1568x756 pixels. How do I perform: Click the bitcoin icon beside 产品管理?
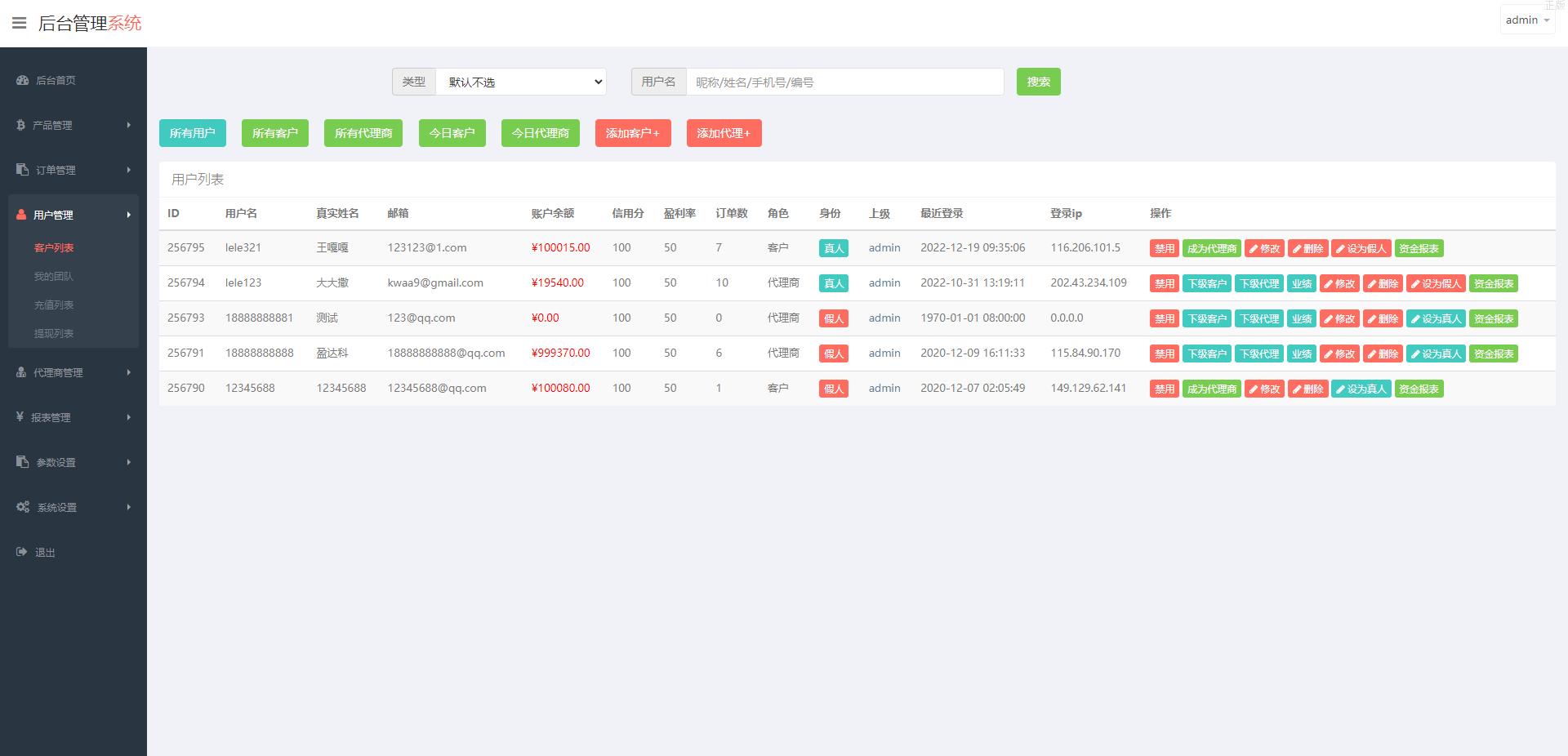pos(21,125)
